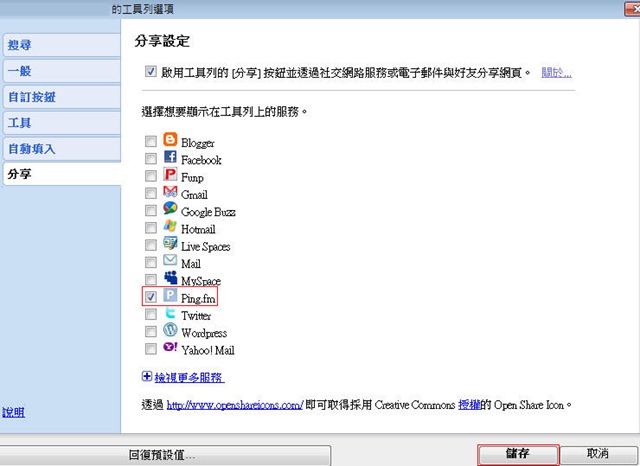Click the Wordpress label text
This screenshot has height=466, width=640.
[x=204, y=333]
